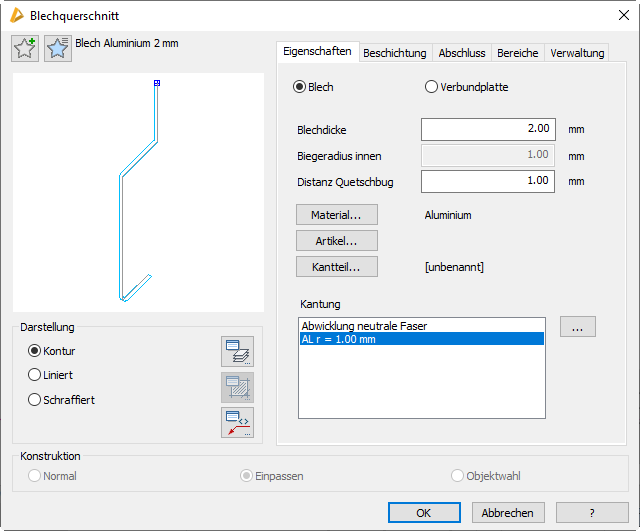Open the Artikel selection dialog
This screenshot has height=531, width=640.
(x=336, y=241)
